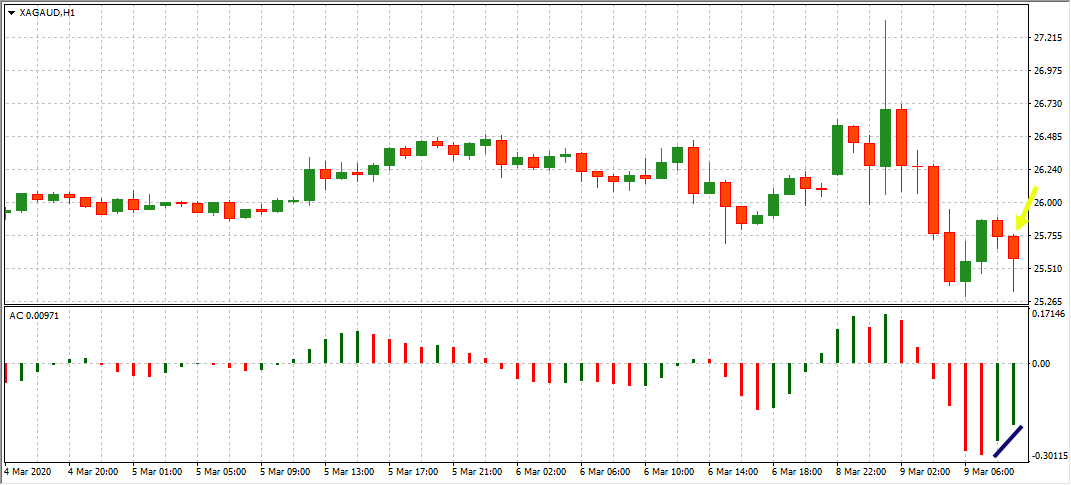Screen dimensions: 1071x485
Task: Click the 0.17146 indicator scale value
Action: point(1049,314)
